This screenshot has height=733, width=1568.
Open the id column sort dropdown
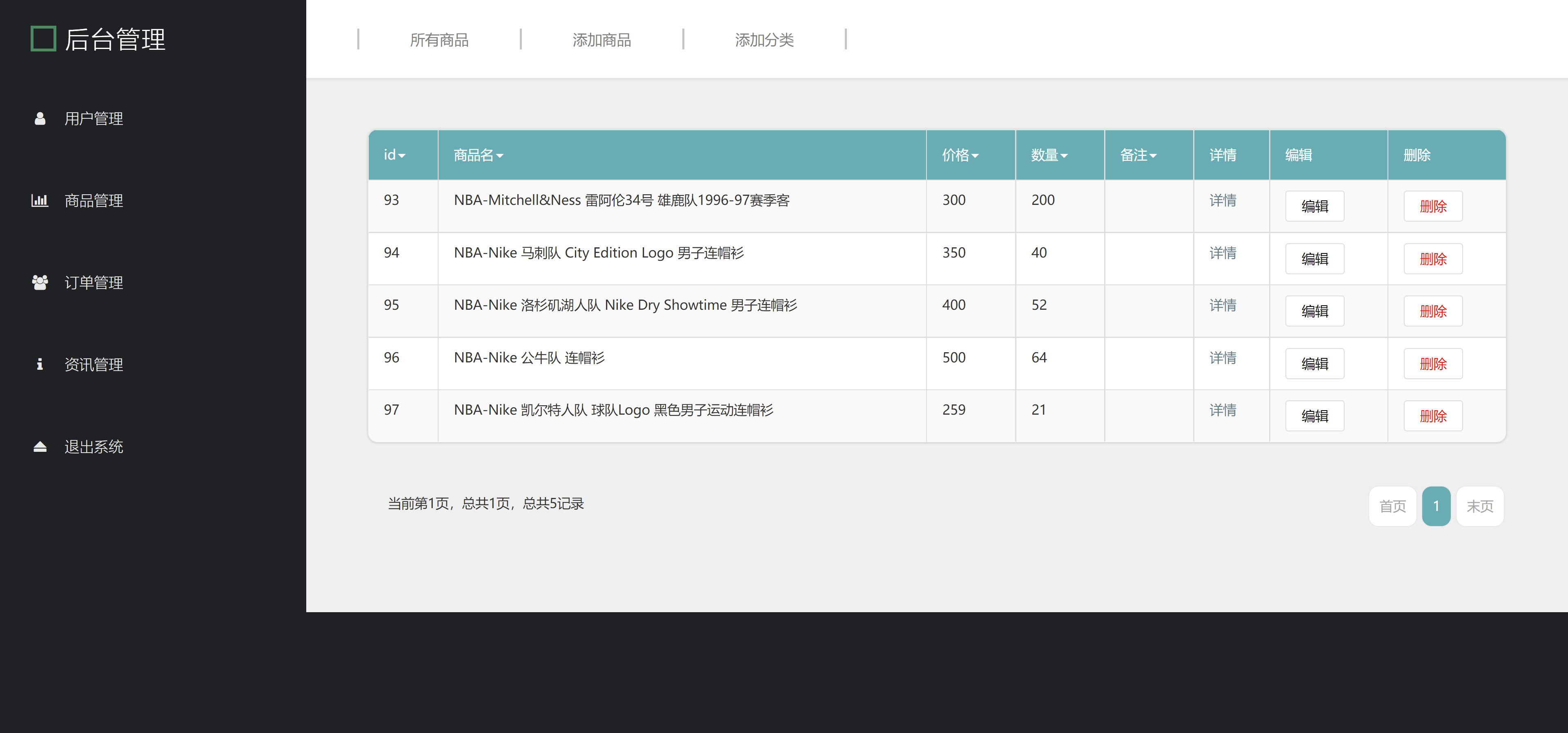click(x=402, y=155)
